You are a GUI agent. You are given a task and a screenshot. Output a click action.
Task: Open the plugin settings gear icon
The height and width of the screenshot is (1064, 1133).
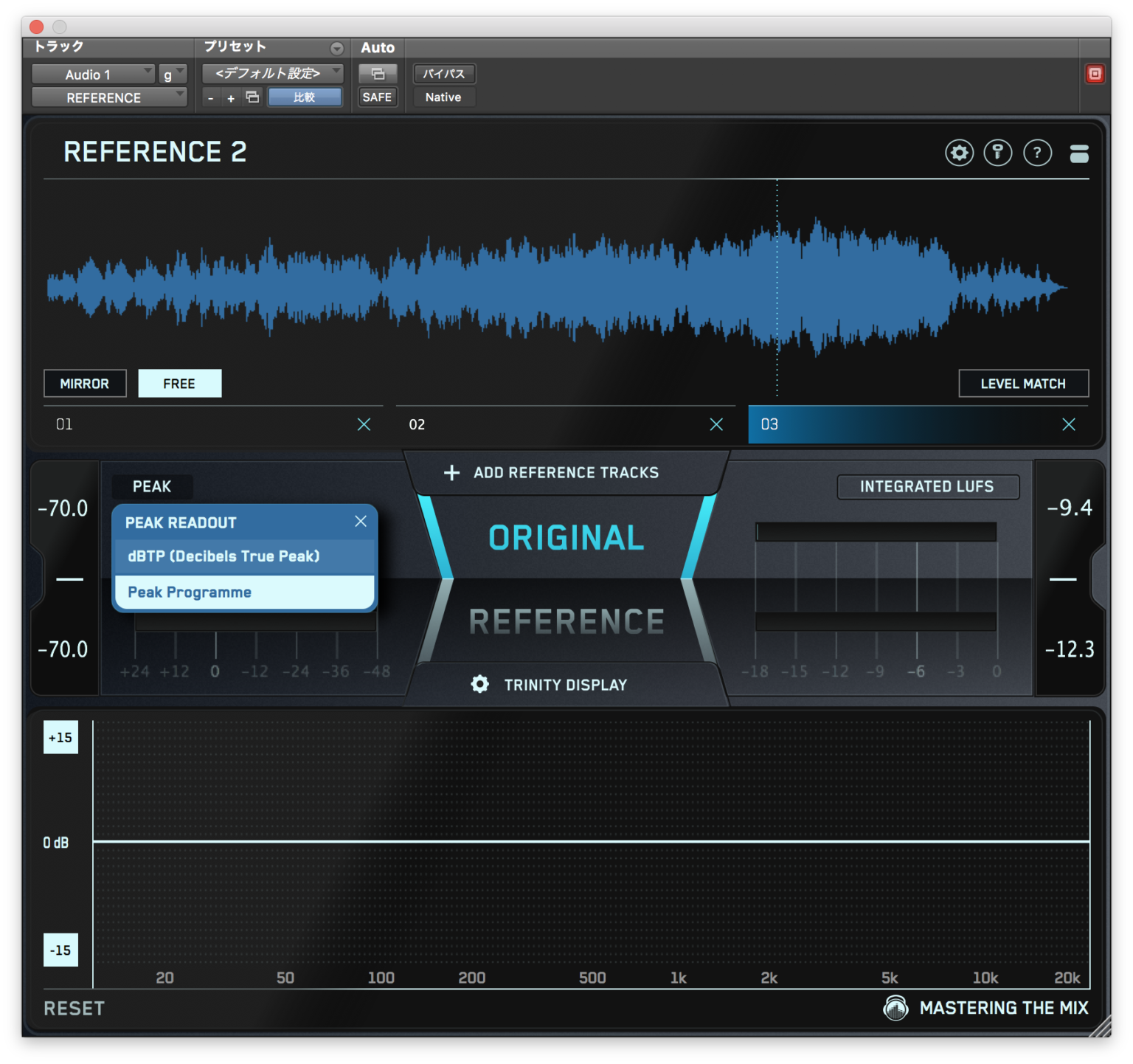[959, 153]
